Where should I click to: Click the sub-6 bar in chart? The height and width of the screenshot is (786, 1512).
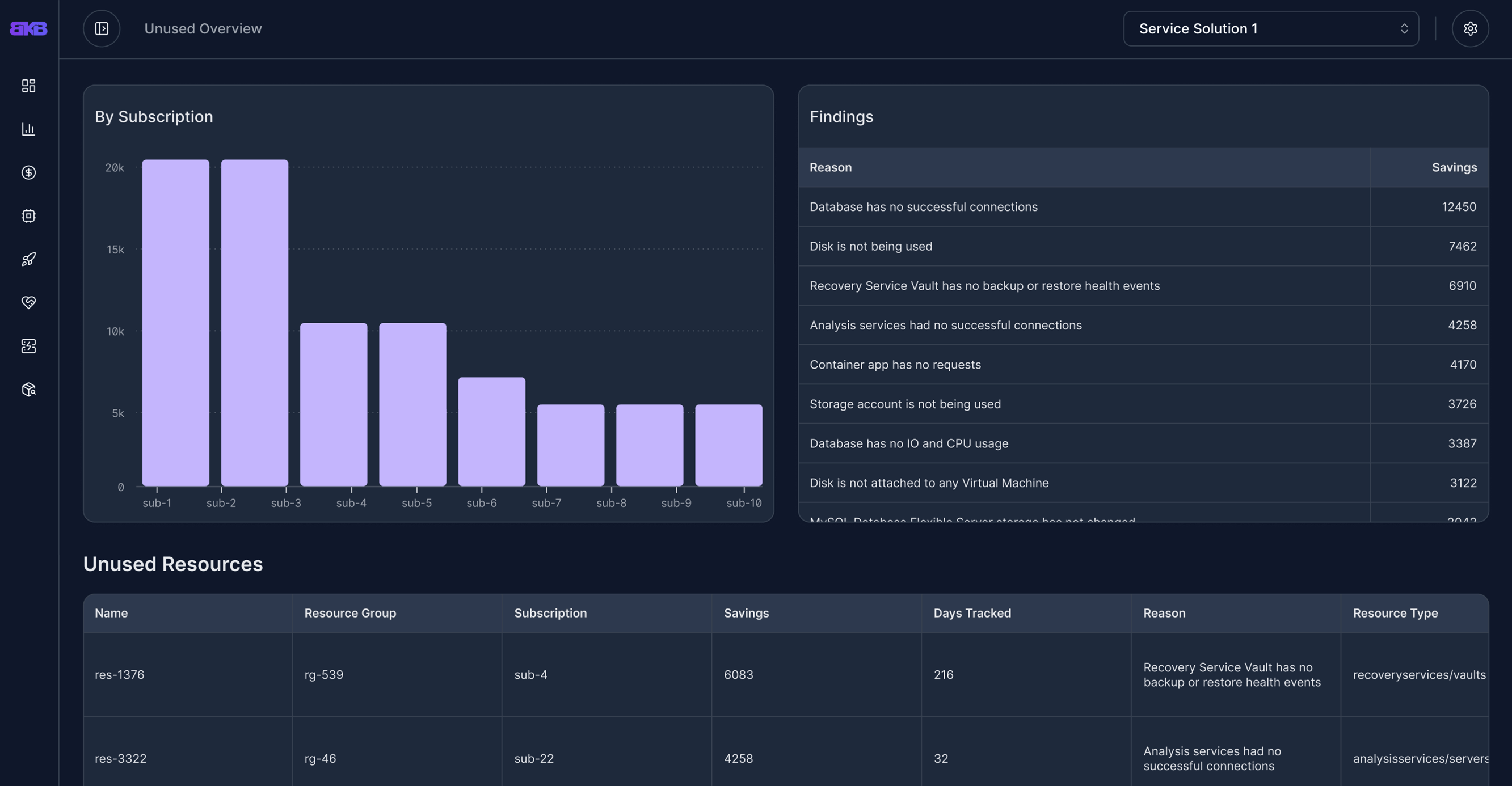click(x=571, y=445)
